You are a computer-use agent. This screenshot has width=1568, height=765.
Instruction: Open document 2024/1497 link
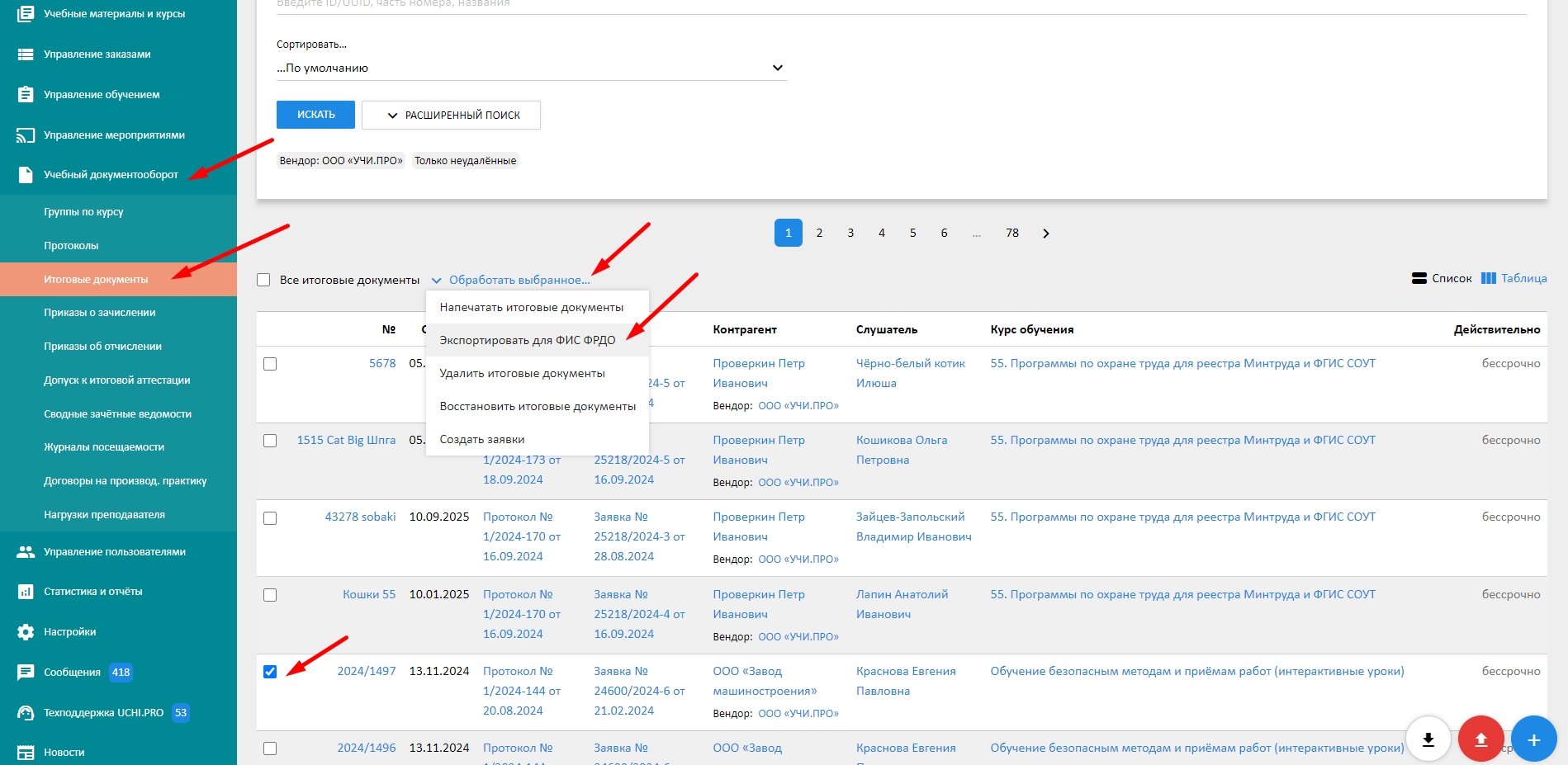click(367, 671)
